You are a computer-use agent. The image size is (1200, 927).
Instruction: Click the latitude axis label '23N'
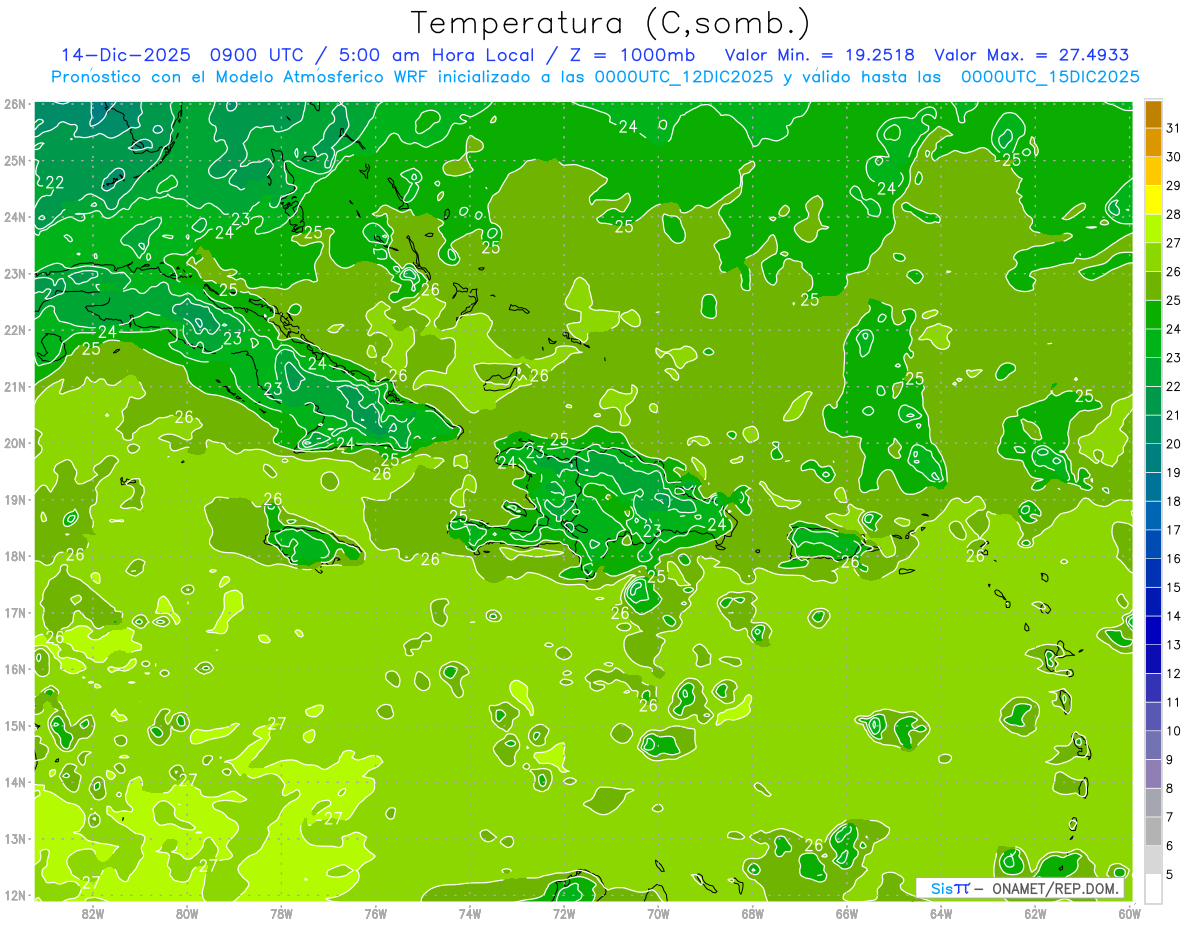(14, 274)
